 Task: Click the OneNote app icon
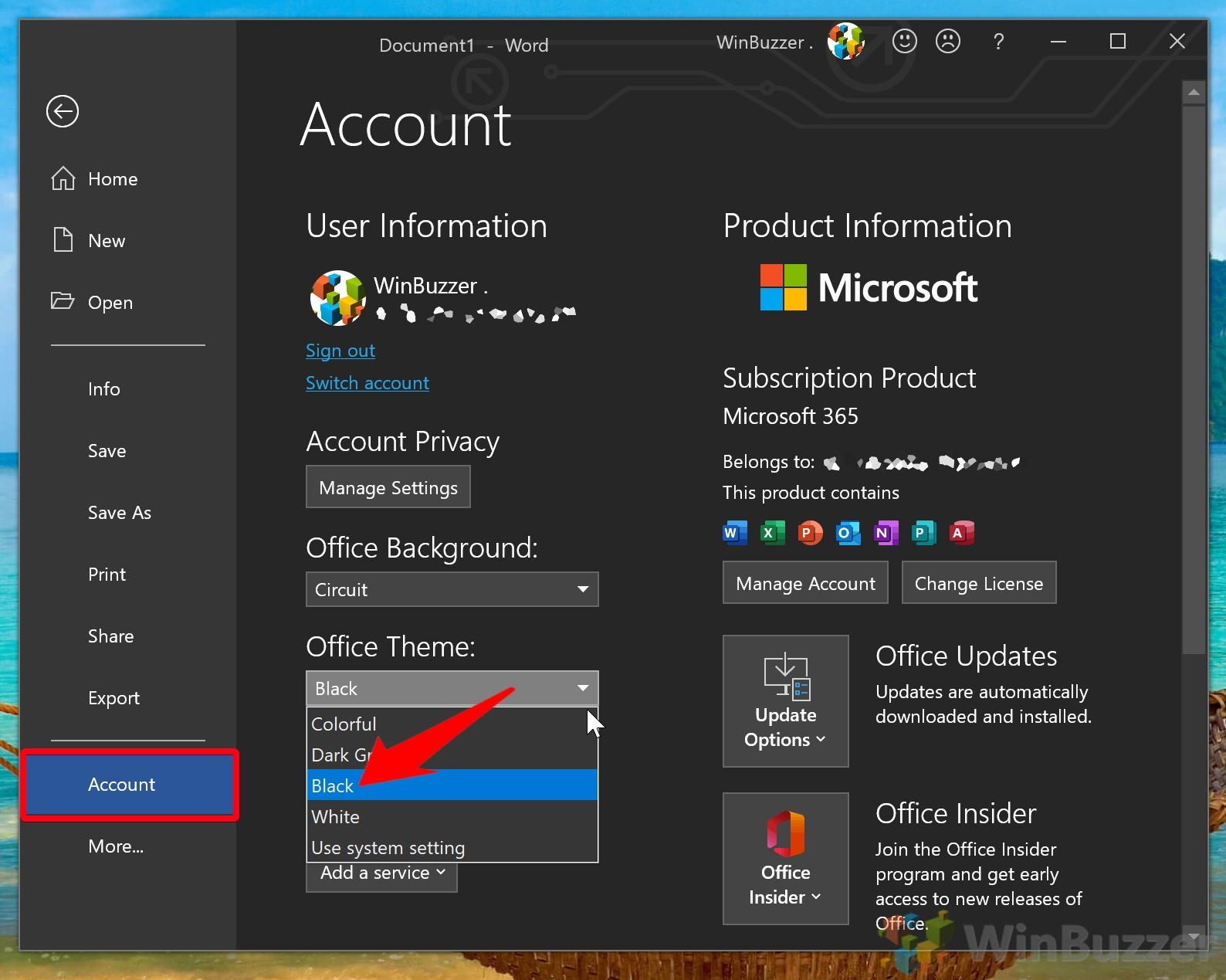point(886,533)
